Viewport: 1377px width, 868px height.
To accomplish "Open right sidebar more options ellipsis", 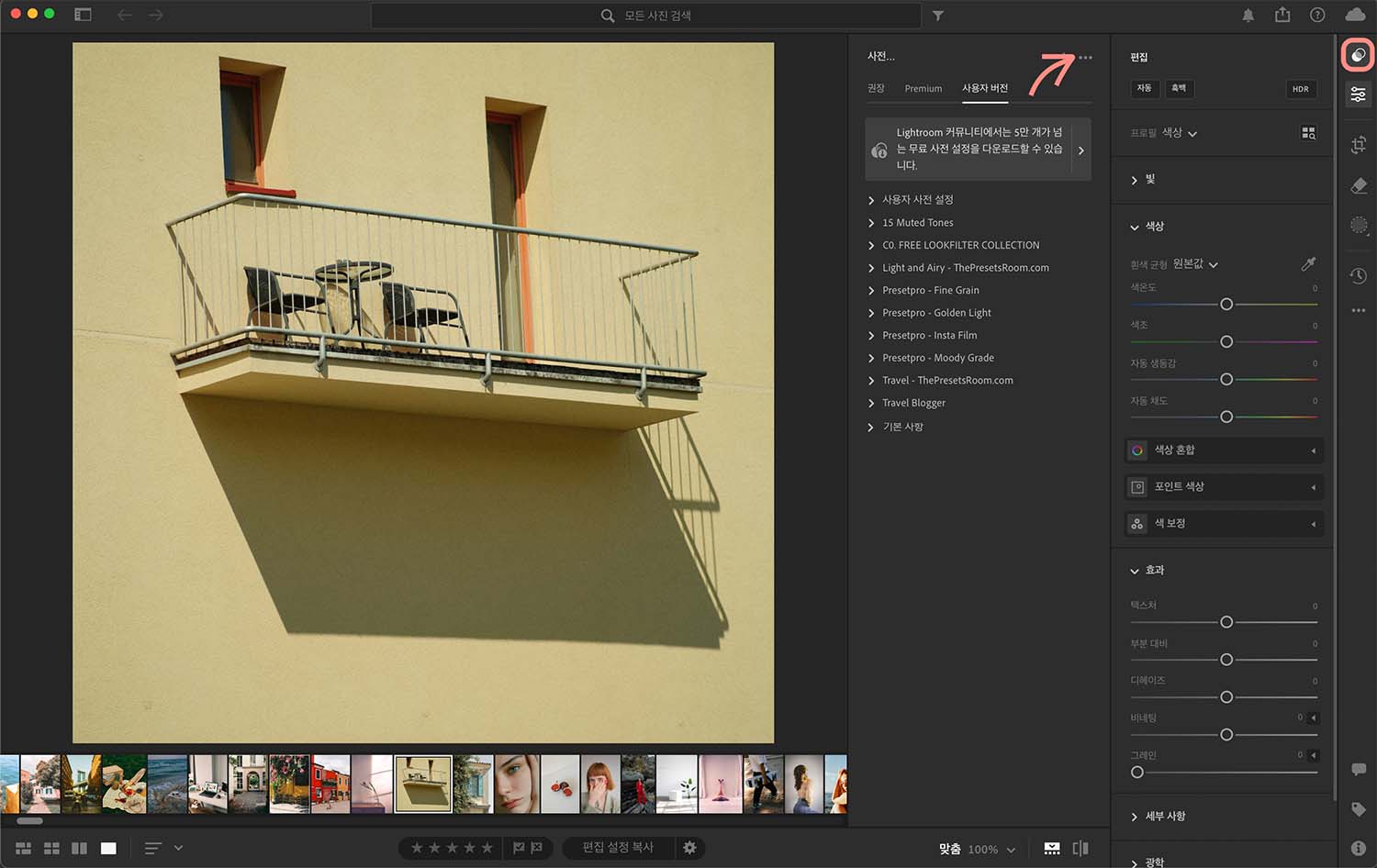I will [x=1359, y=311].
